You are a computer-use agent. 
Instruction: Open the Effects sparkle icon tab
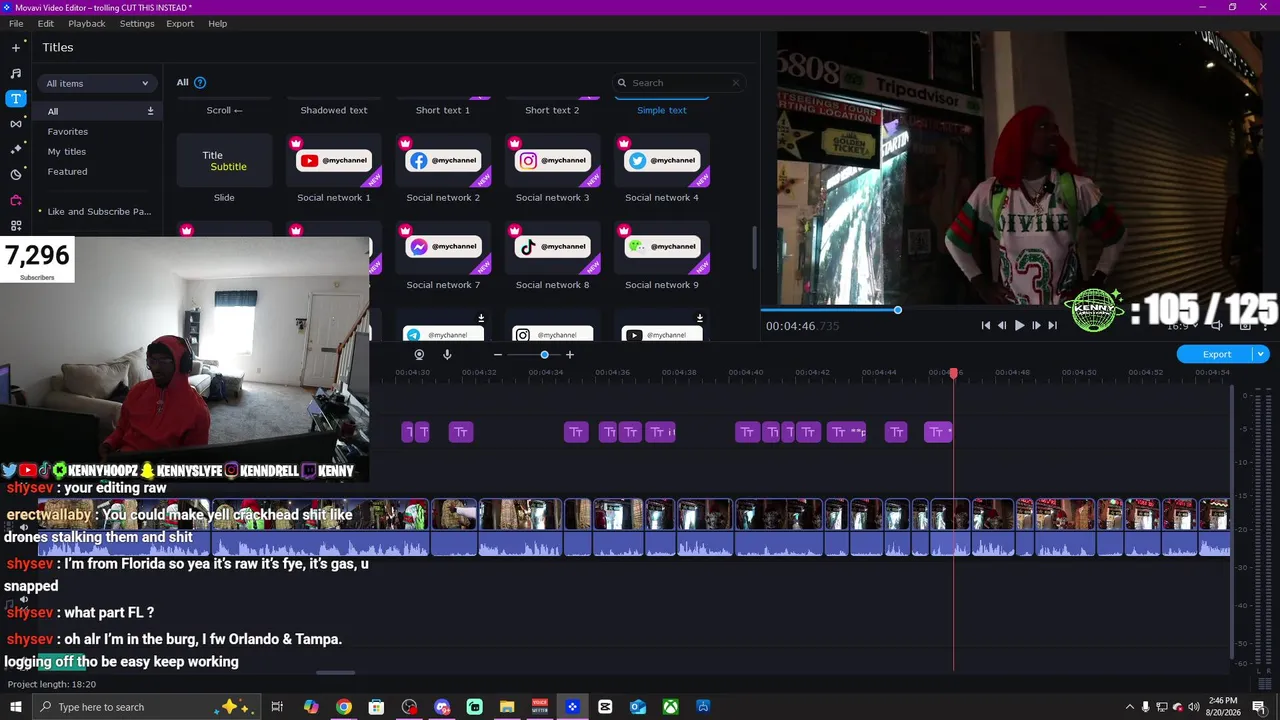(x=16, y=148)
